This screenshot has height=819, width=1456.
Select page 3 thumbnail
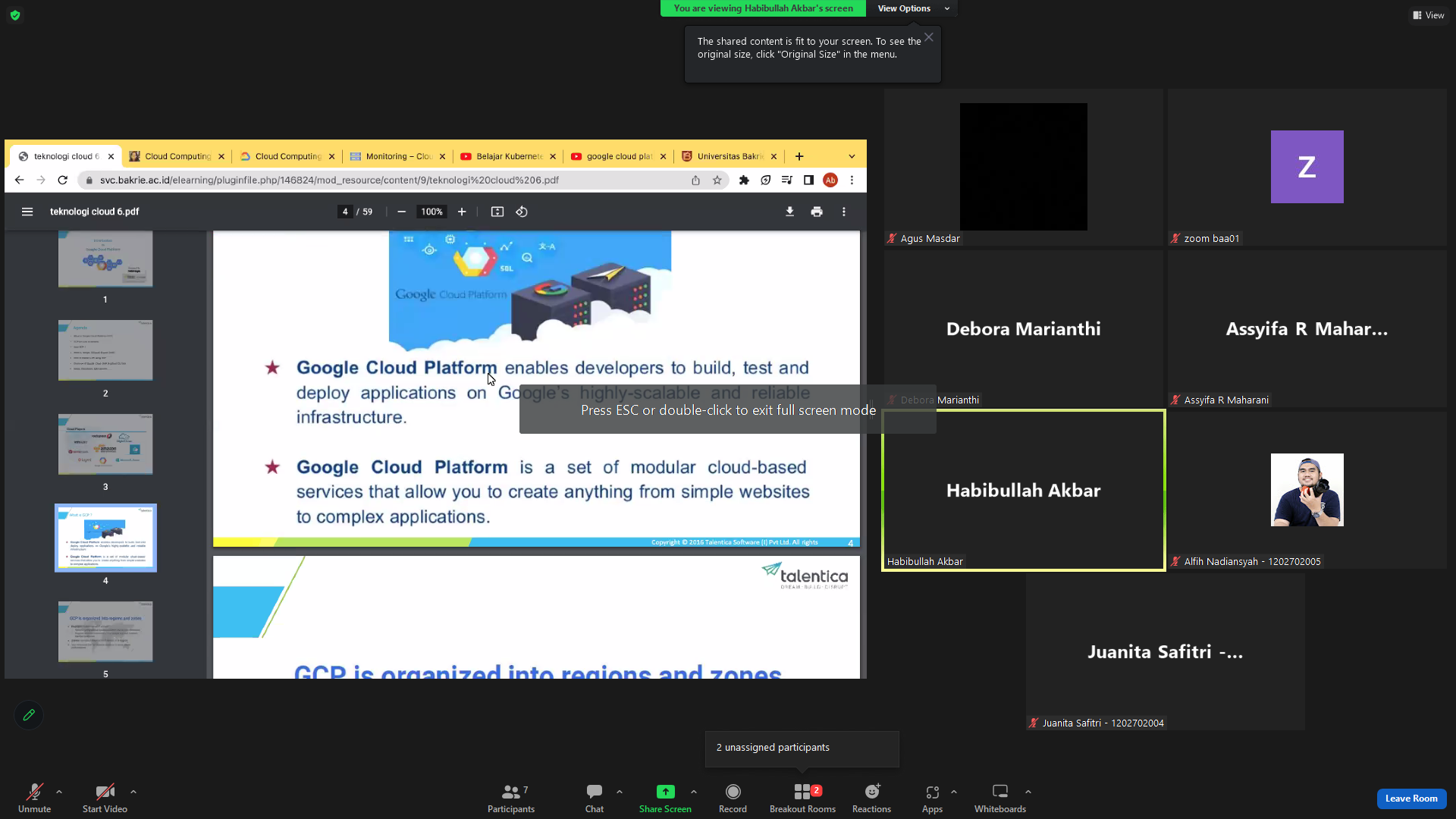click(x=105, y=444)
